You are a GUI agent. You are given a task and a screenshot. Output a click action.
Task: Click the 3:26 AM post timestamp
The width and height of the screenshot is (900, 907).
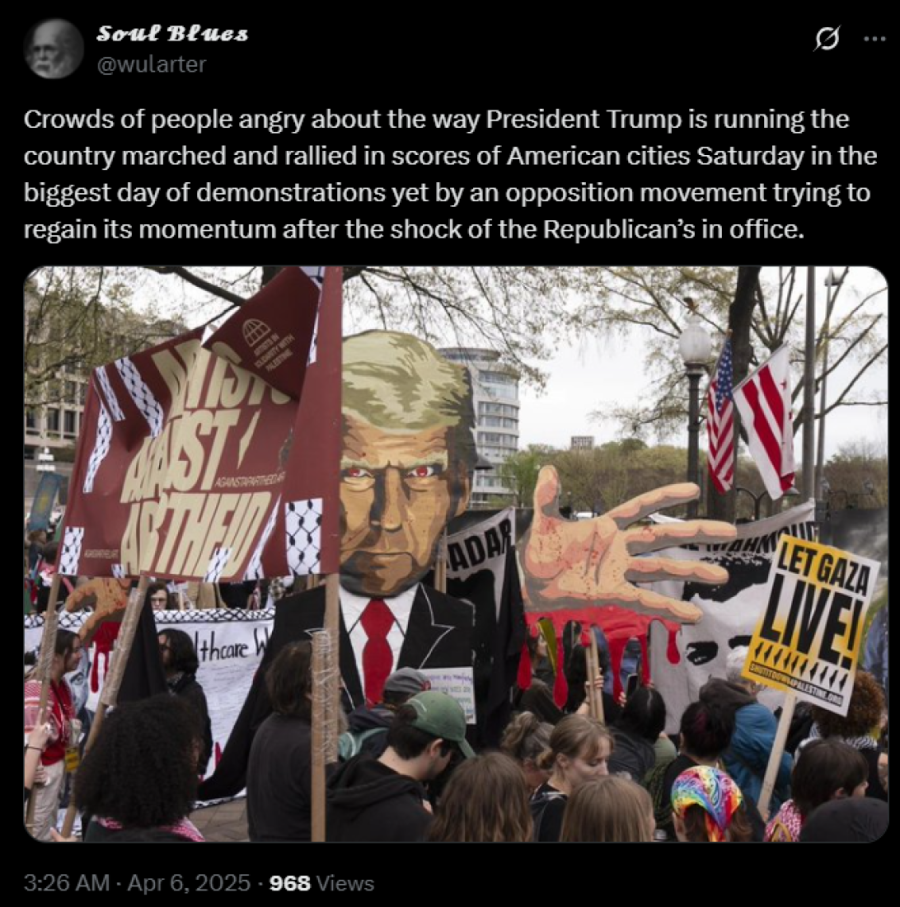(67, 883)
